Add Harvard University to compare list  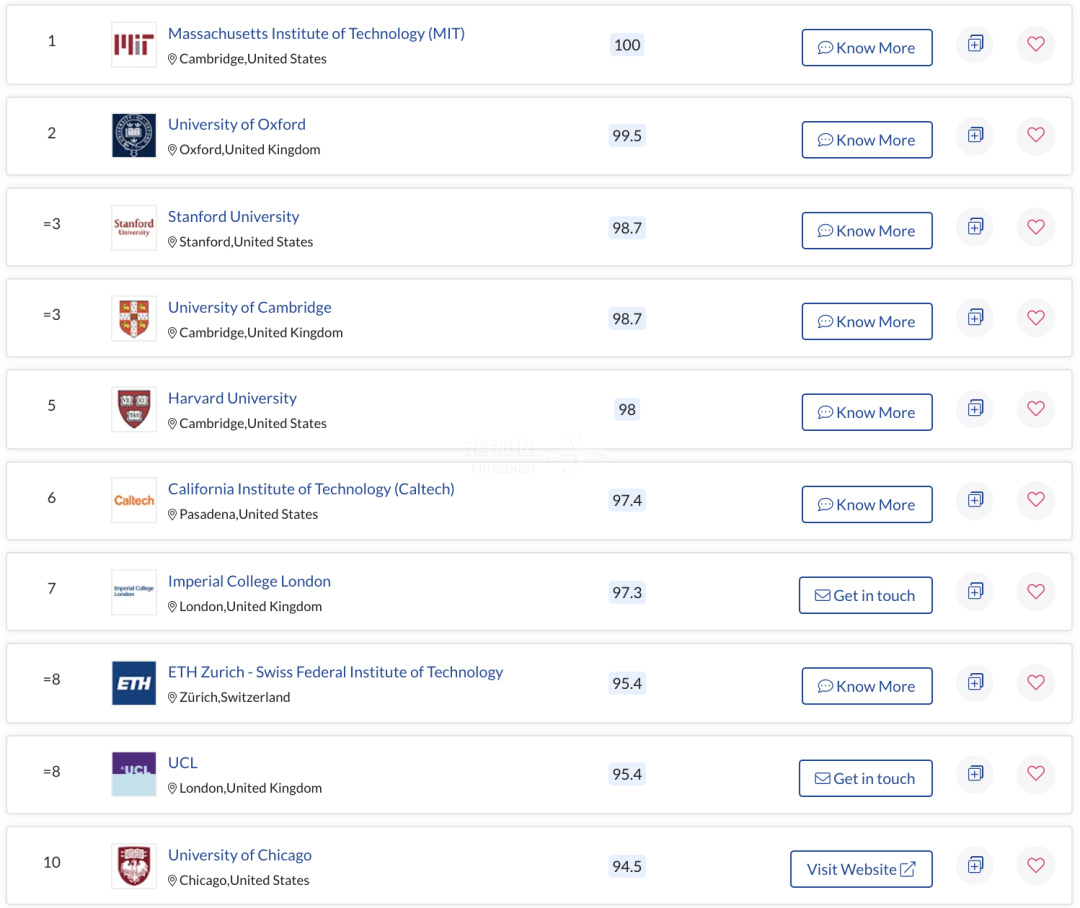[975, 409]
